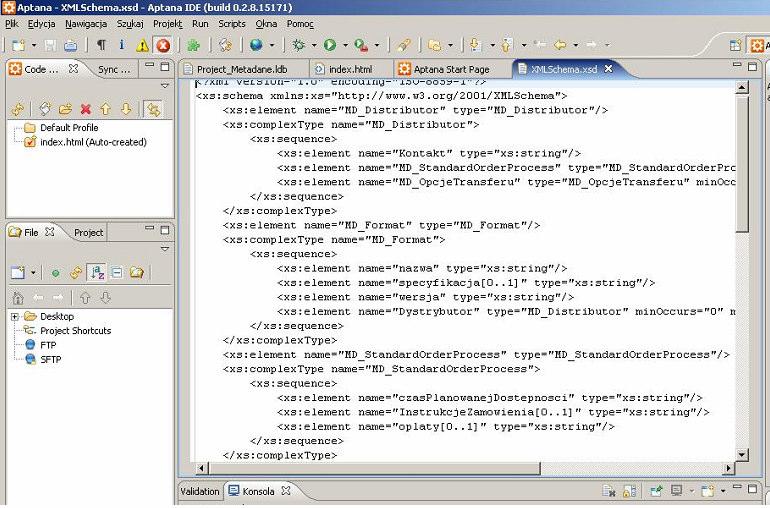The image size is (770, 508).
Task: Click the Open Console icon with plus
Action: [708, 491]
